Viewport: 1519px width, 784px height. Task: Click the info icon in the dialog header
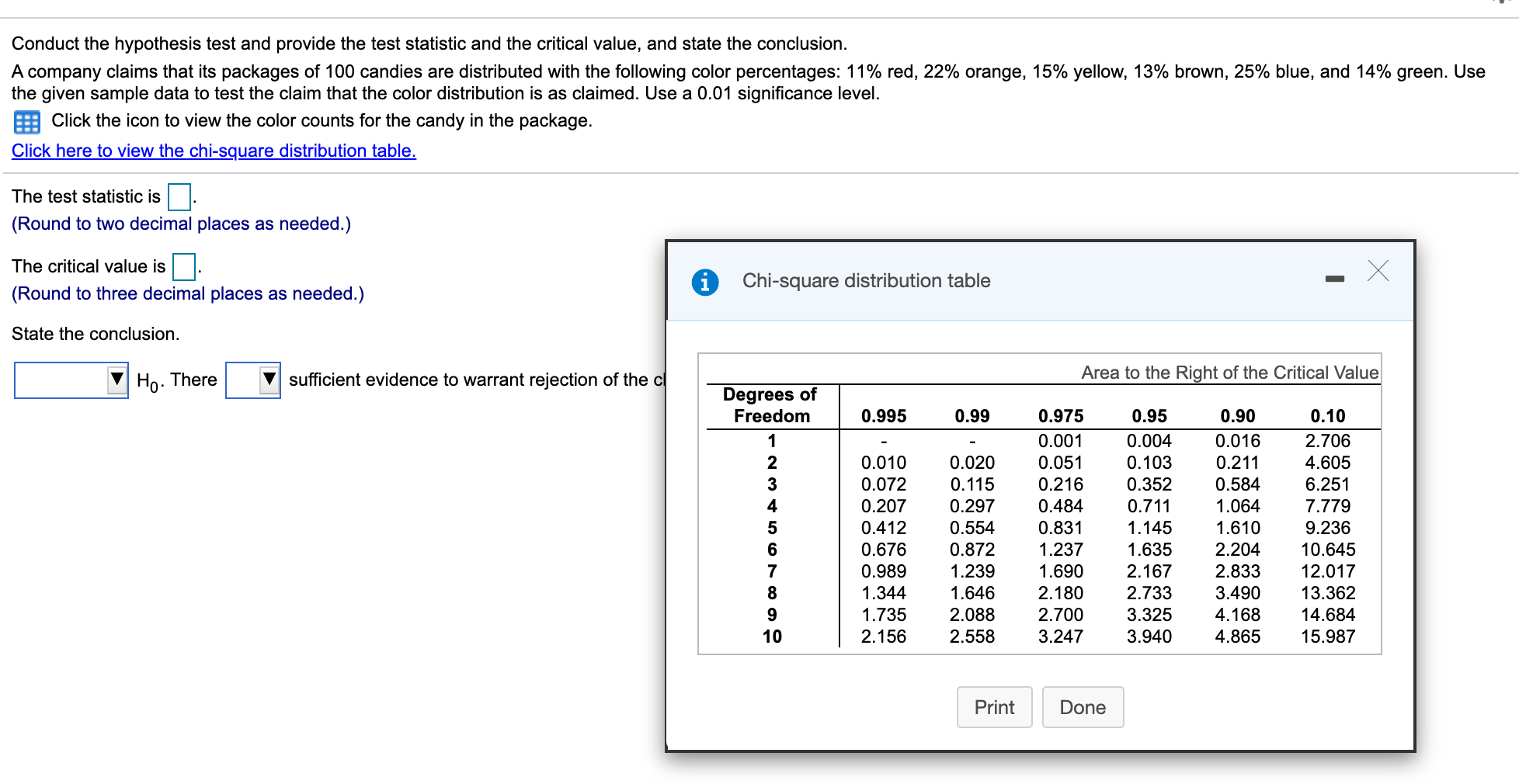704,282
